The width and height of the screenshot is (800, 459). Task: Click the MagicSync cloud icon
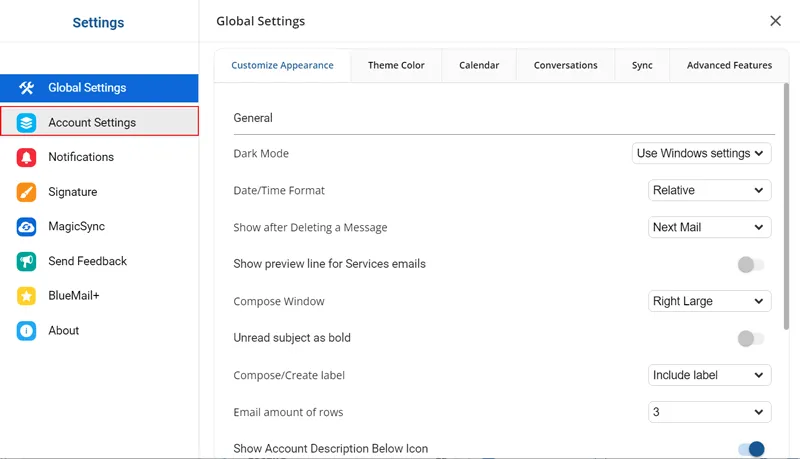pyautogui.click(x=27, y=227)
